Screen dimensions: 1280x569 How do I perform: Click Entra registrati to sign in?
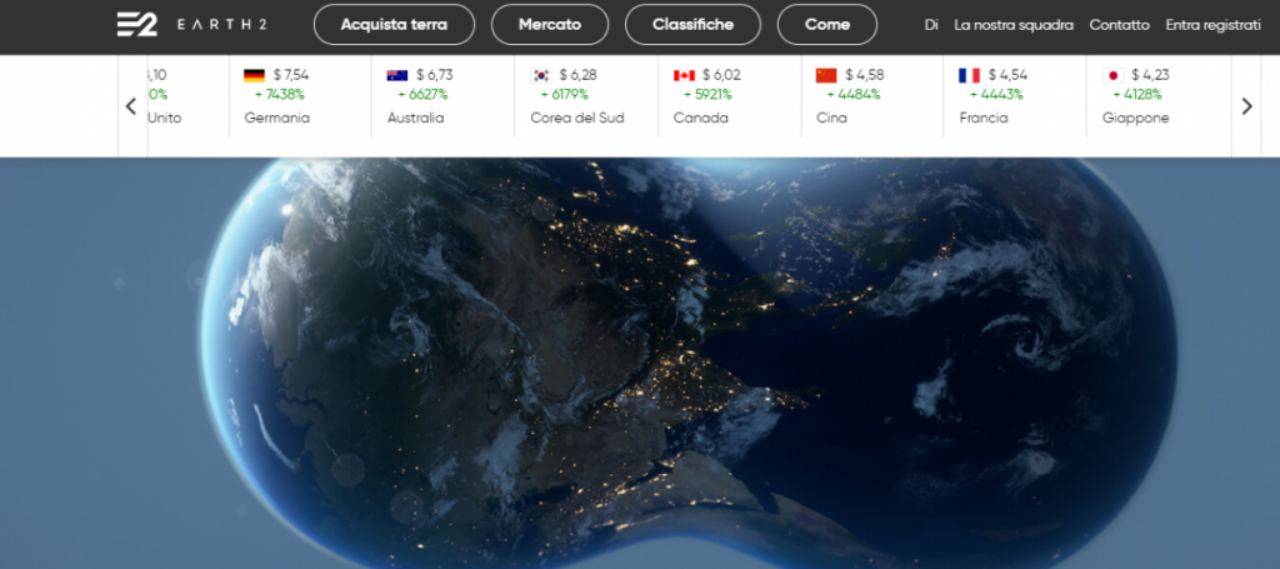(1212, 25)
